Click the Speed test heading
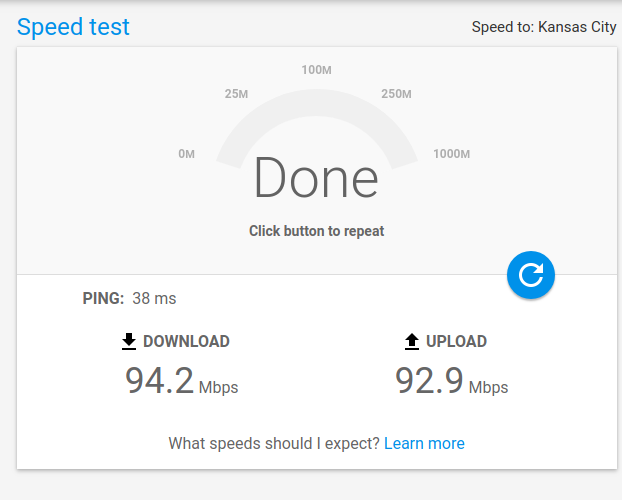The width and height of the screenshot is (622, 500). pos(73,27)
